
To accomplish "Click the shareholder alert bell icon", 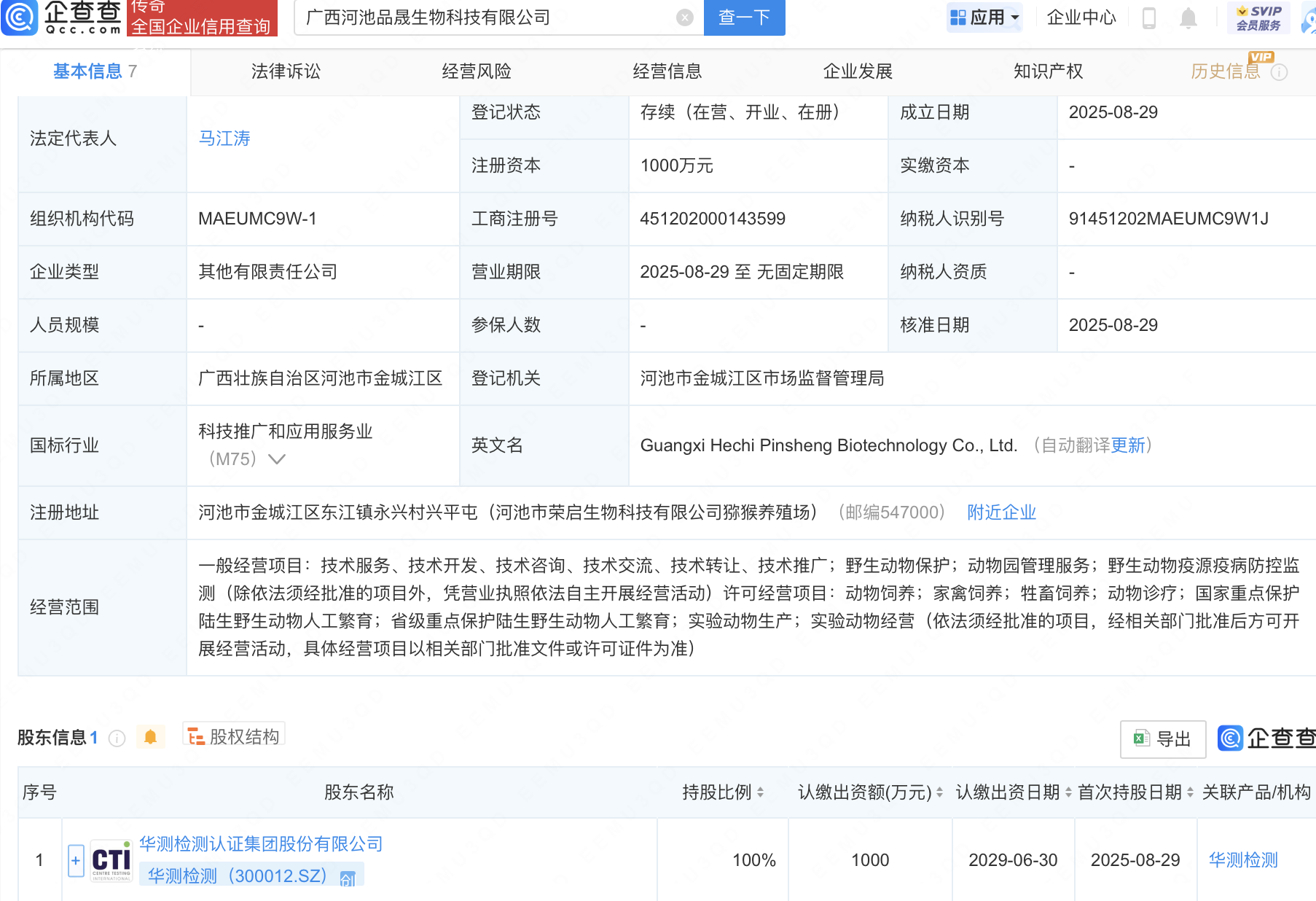I will tap(151, 737).
